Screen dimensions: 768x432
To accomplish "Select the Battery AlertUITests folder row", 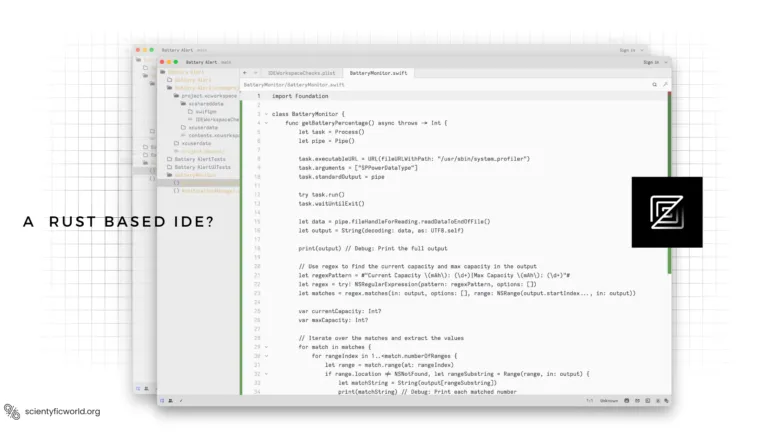I will (199, 167).
